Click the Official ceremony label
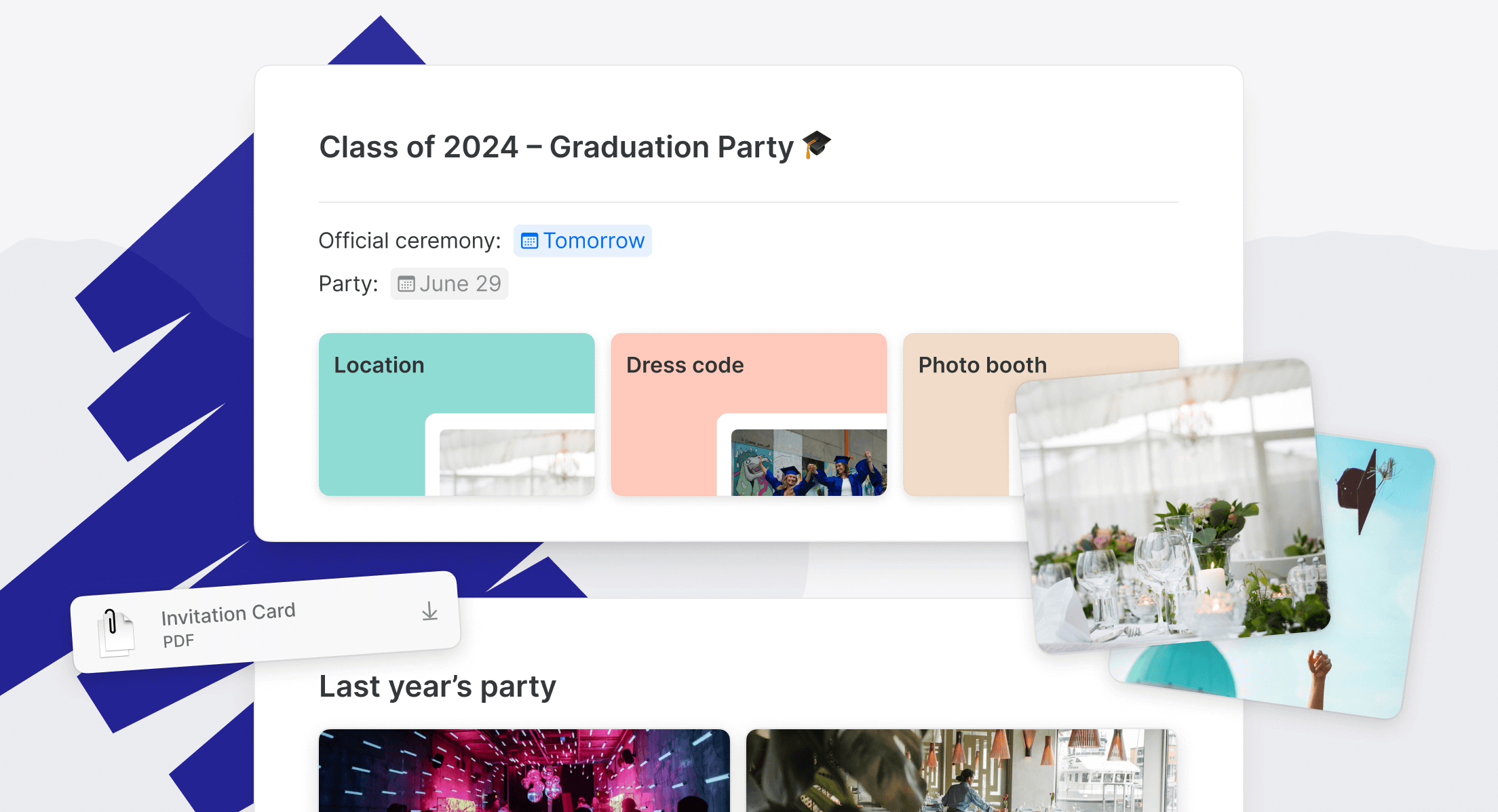 410,241
